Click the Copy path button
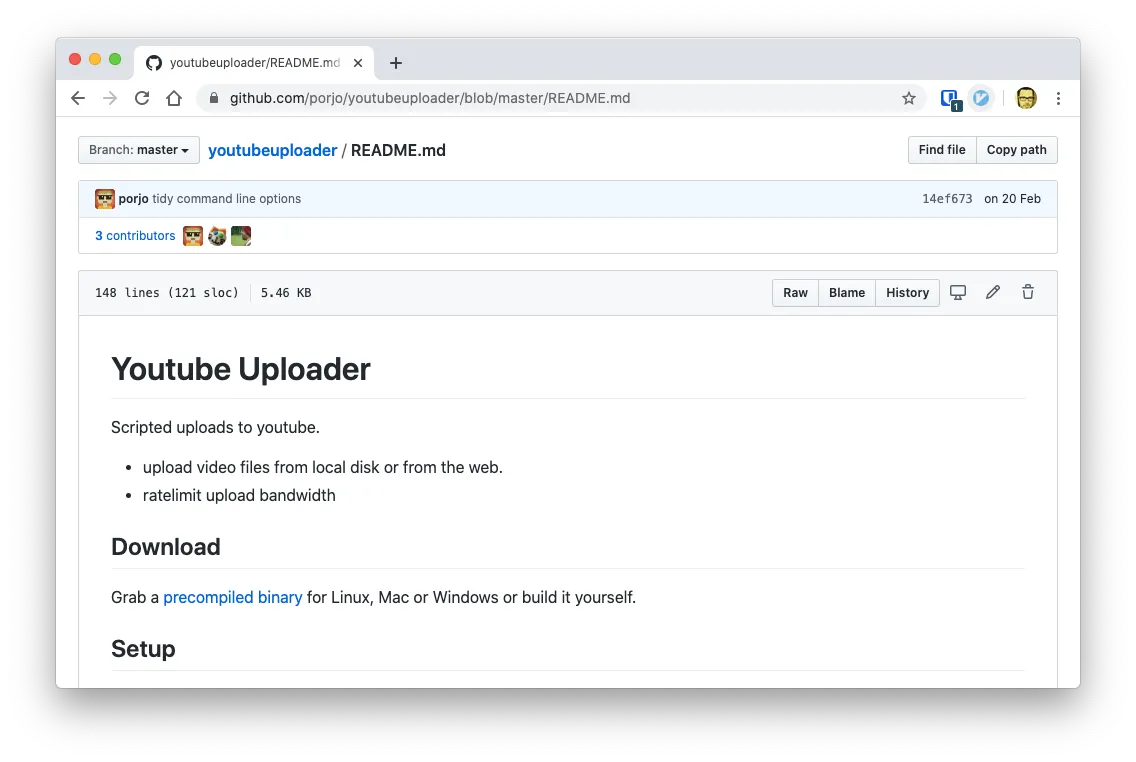 (x=1016, y=150)
